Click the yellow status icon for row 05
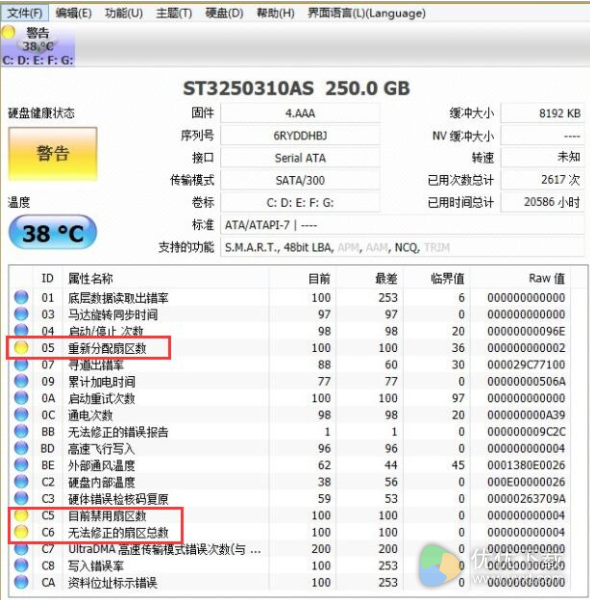590x600 pixels. coord(21,347)
